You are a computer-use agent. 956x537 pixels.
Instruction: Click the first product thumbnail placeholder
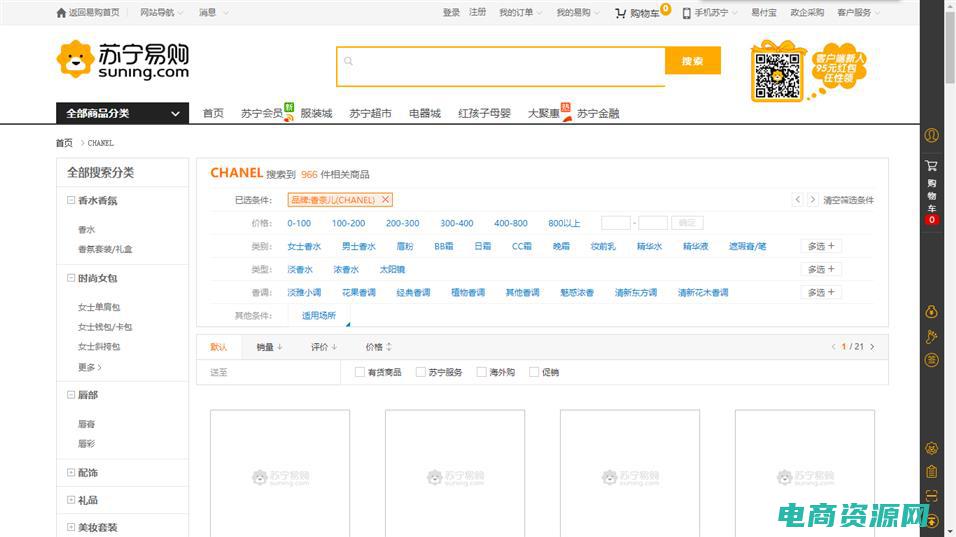tap(280, 473)
